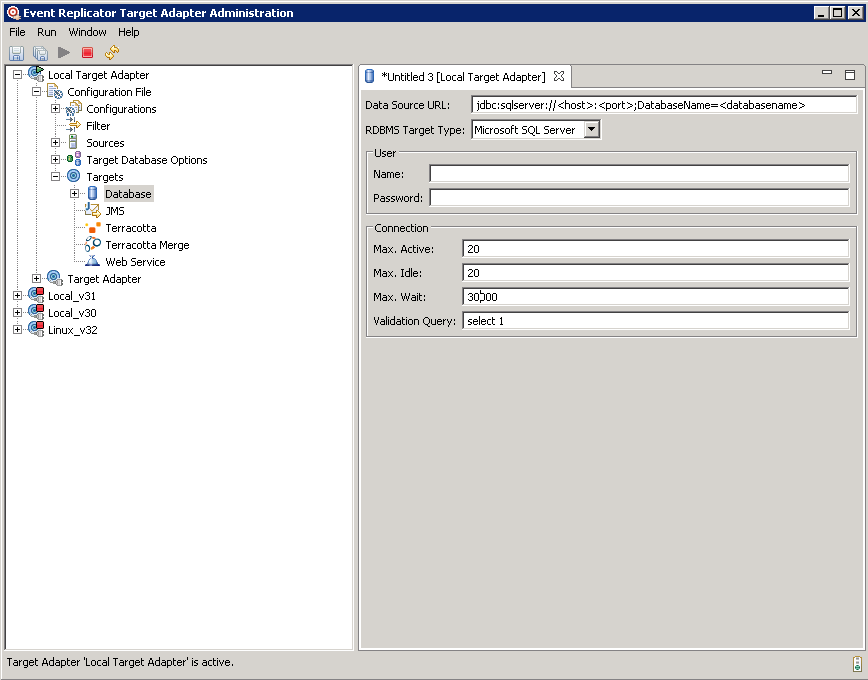Collapse the Targets tree node

click(56, 177)
